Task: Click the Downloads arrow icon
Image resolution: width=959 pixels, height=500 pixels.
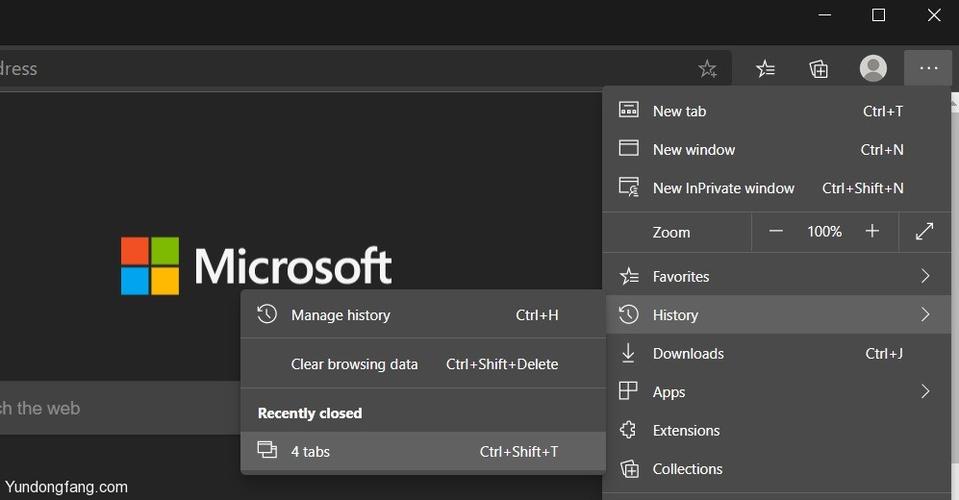Action: pos(628,353)
